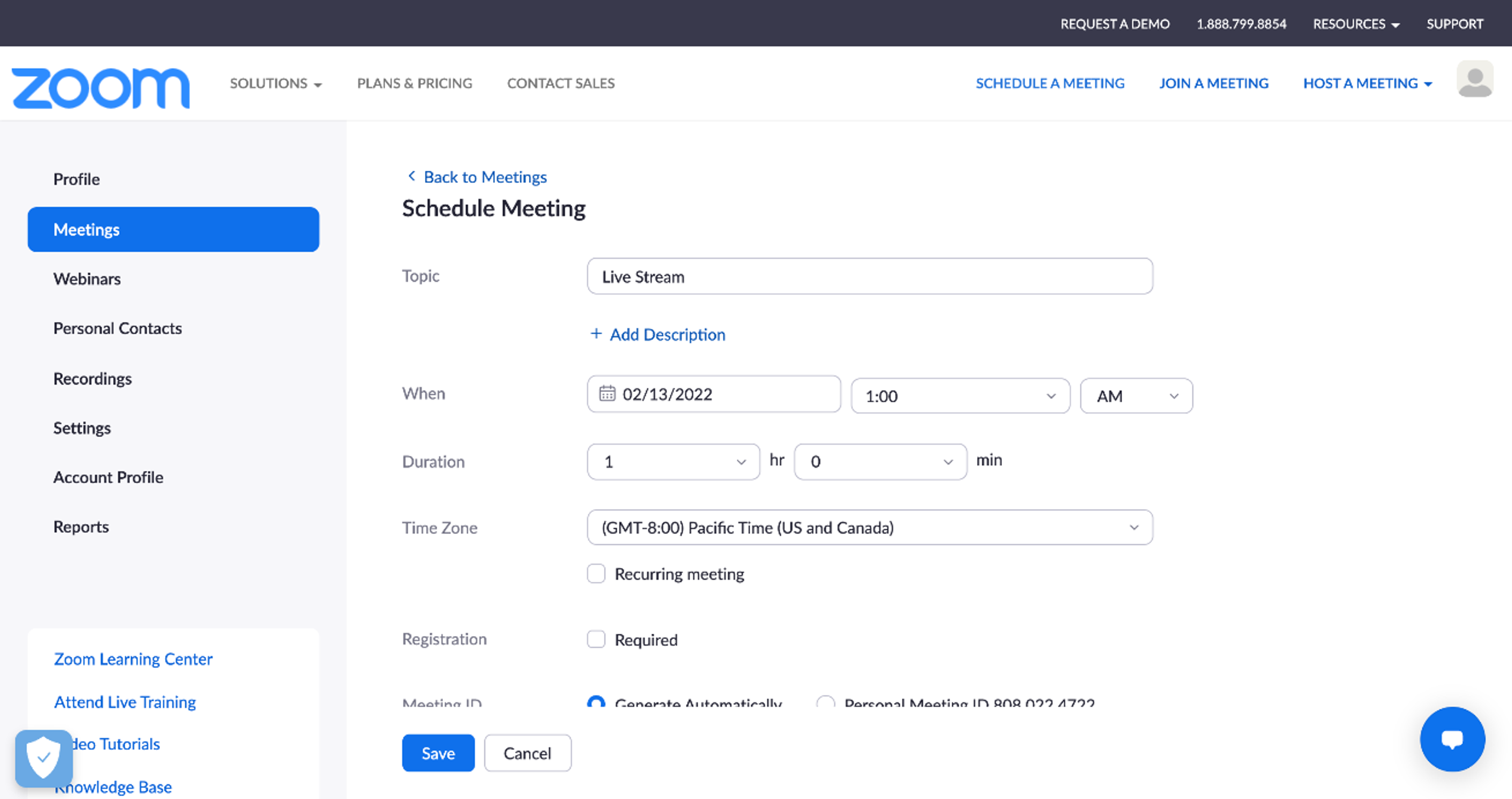Click the Save button

point(438,753)
